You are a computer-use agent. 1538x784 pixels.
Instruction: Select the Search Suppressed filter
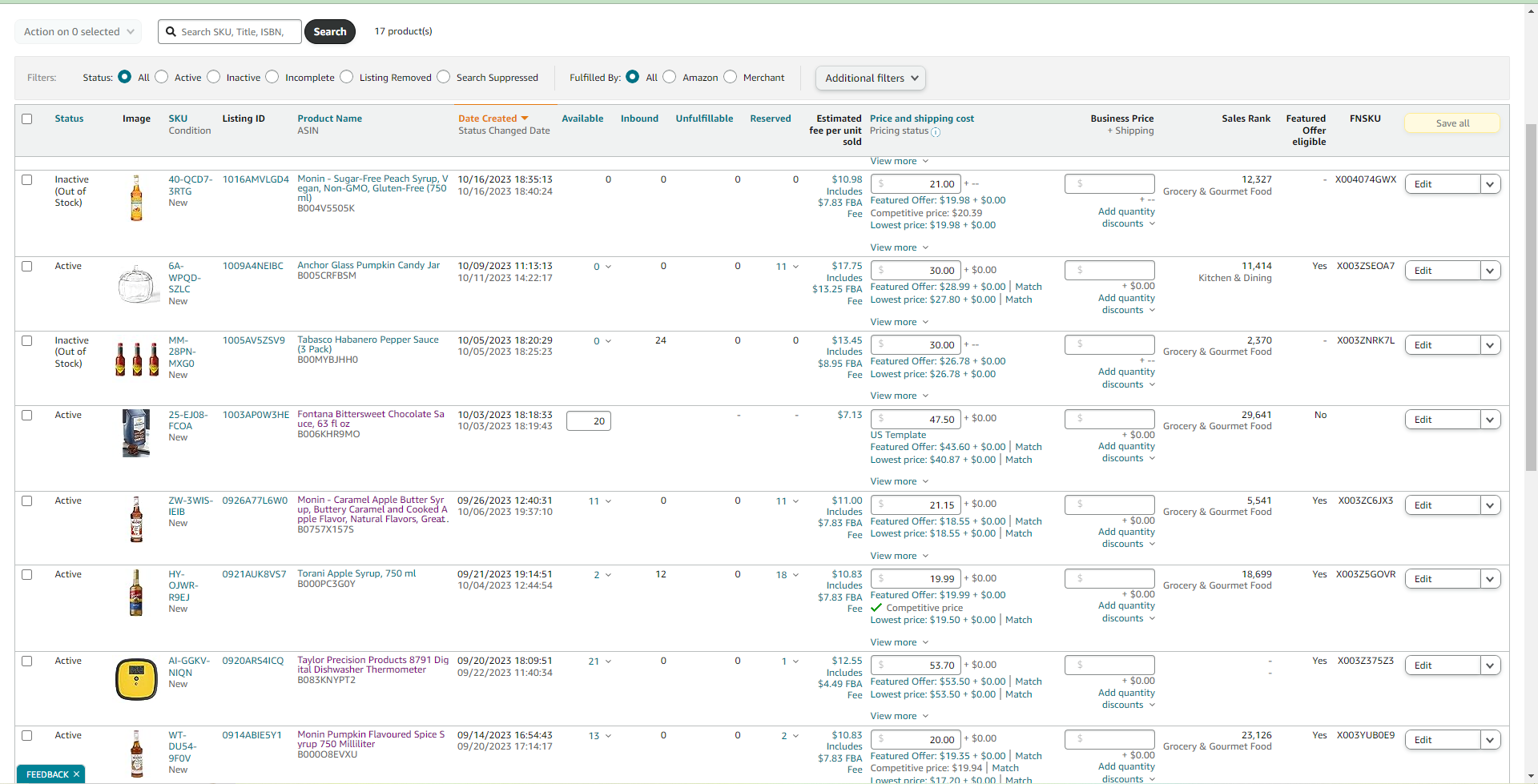tap(444, 77)
